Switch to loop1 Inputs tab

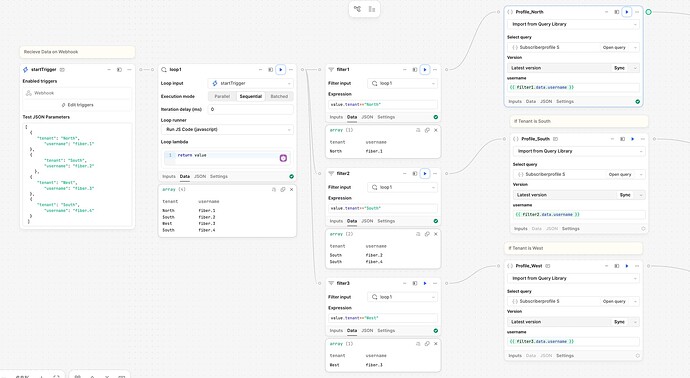pos(169,176)
